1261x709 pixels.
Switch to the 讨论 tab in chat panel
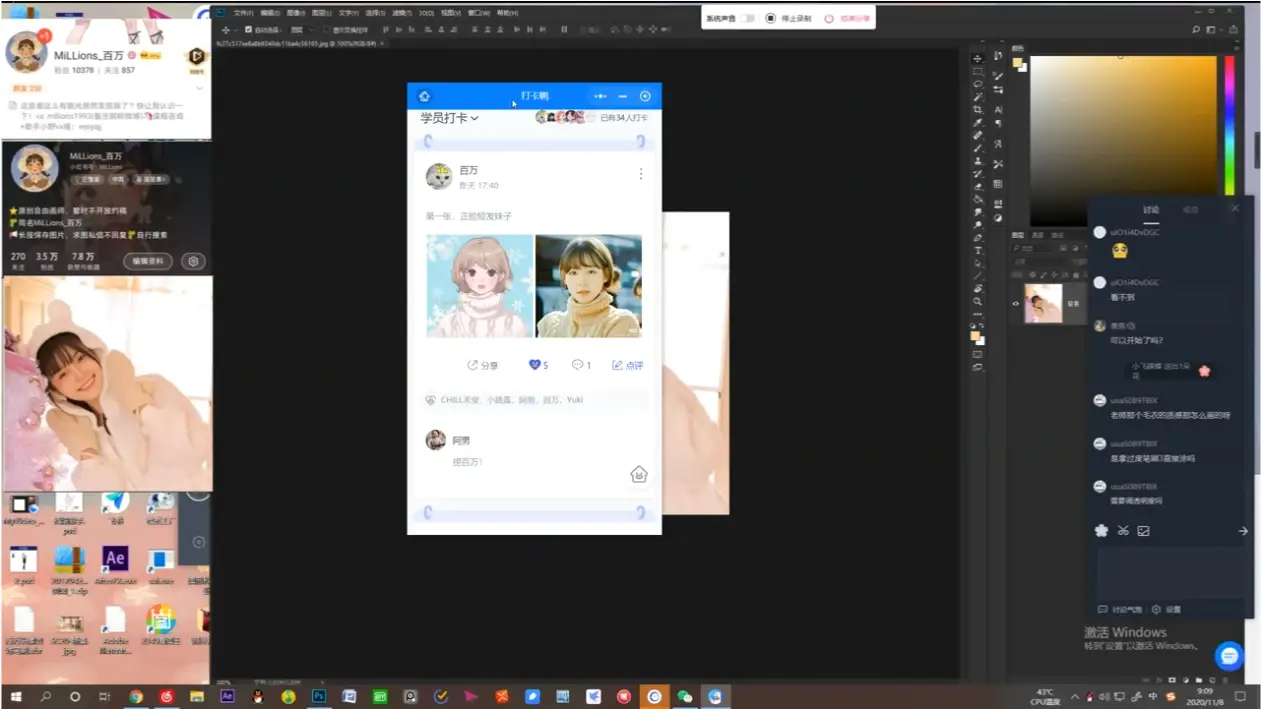pyautogui.click(x=1151, y=210)
